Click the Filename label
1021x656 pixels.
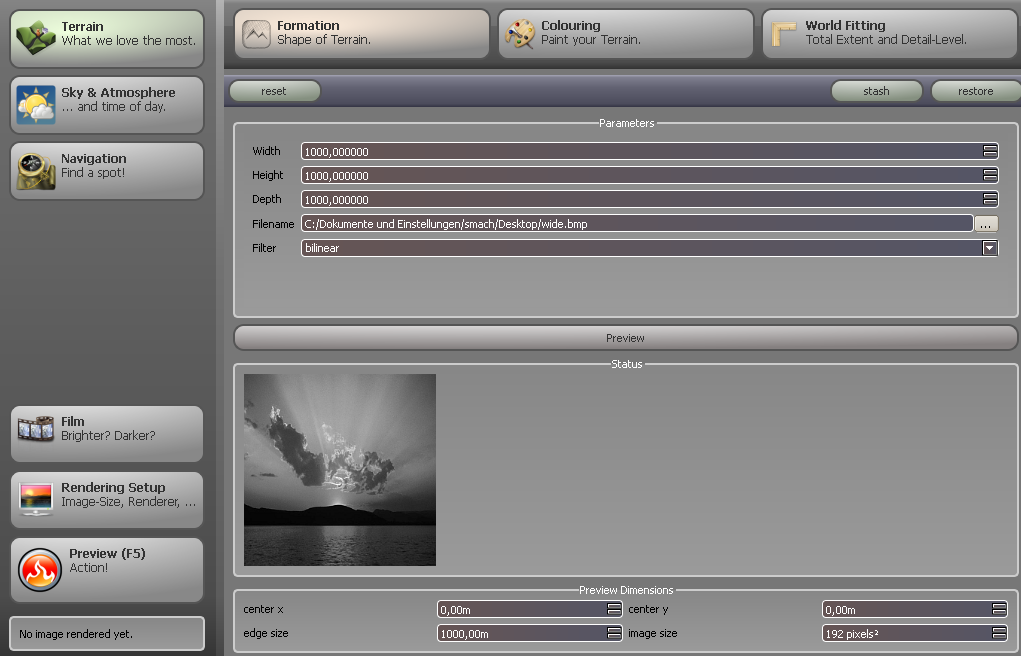273,224
